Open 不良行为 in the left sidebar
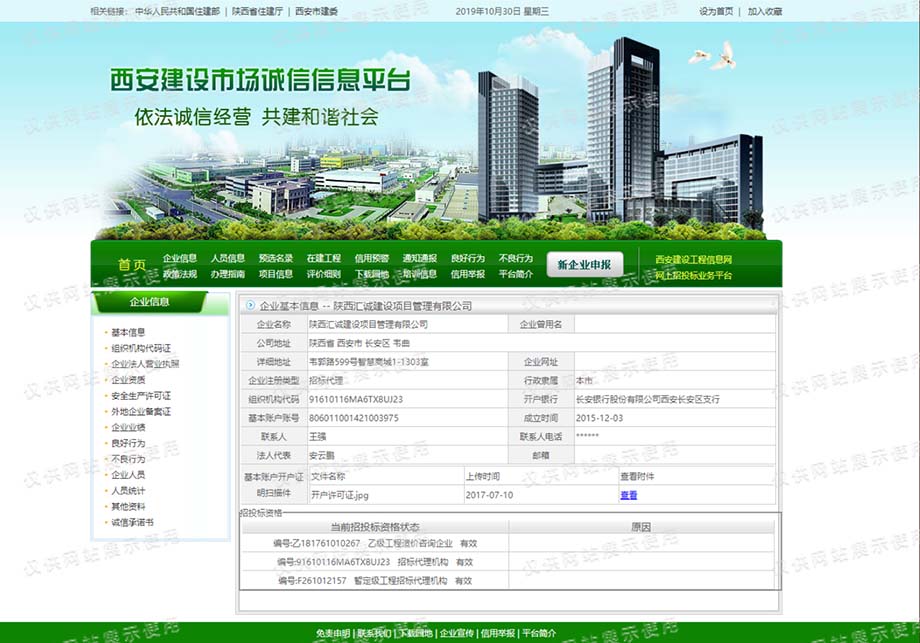 tap(128, 459)
